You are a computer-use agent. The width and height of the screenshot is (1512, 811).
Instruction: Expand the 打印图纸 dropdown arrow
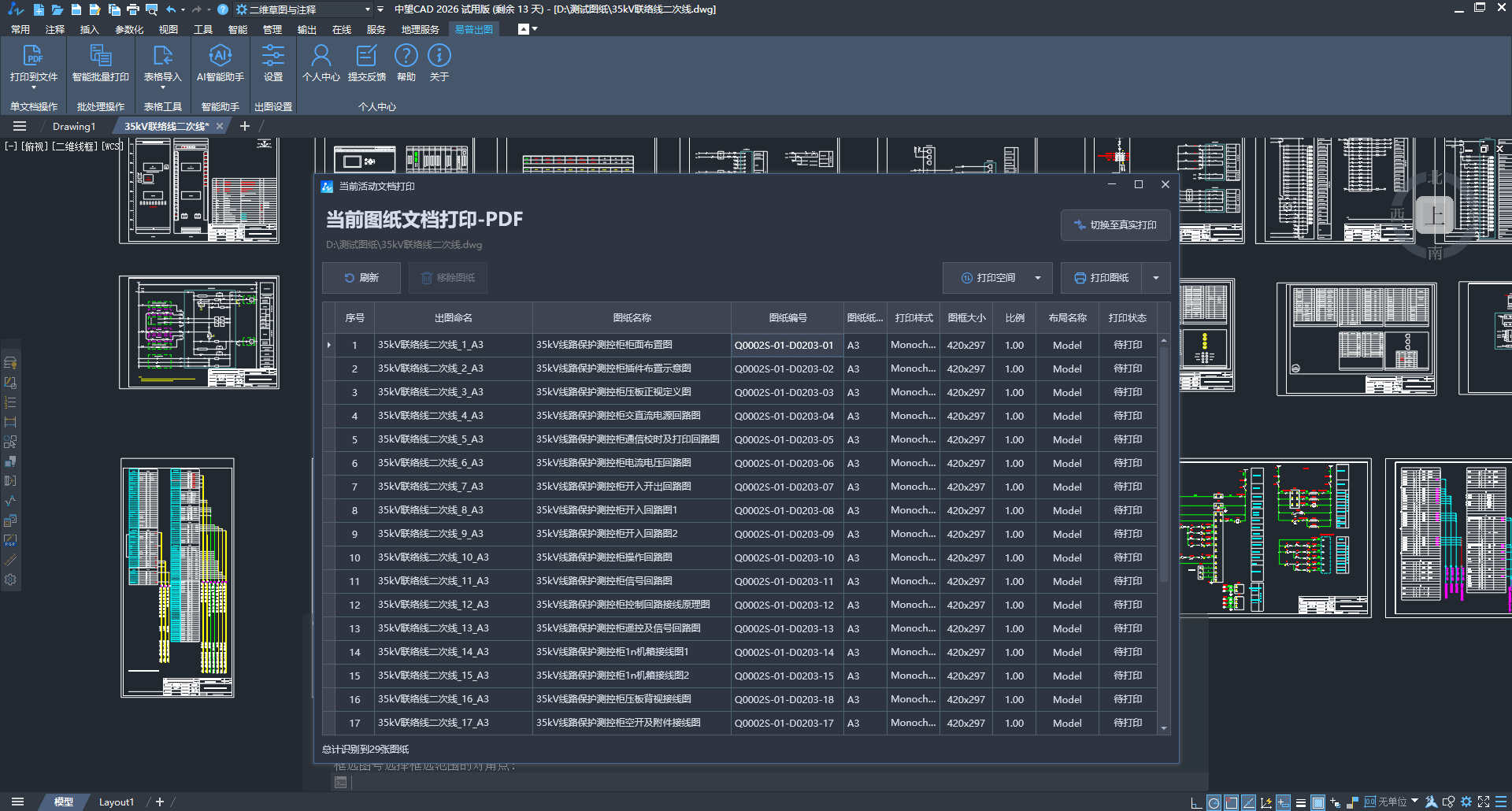point(1156,278)
